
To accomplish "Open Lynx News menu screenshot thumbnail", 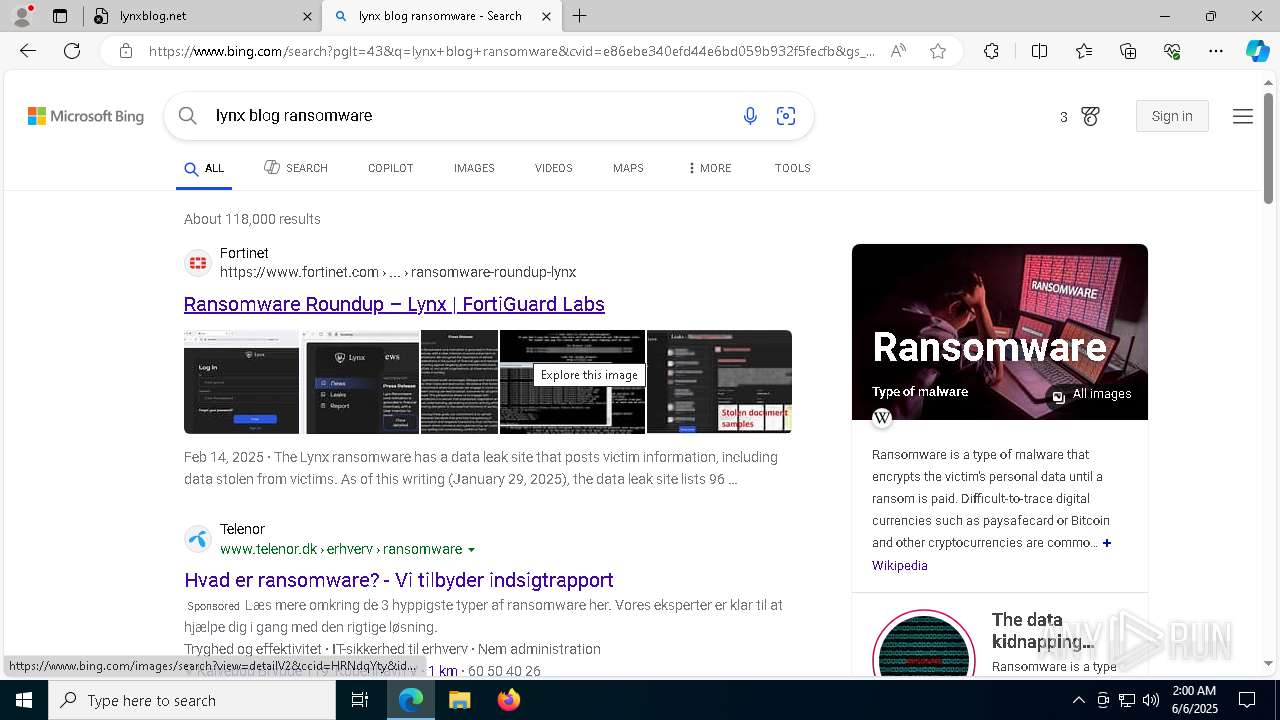I will point(360,382).
